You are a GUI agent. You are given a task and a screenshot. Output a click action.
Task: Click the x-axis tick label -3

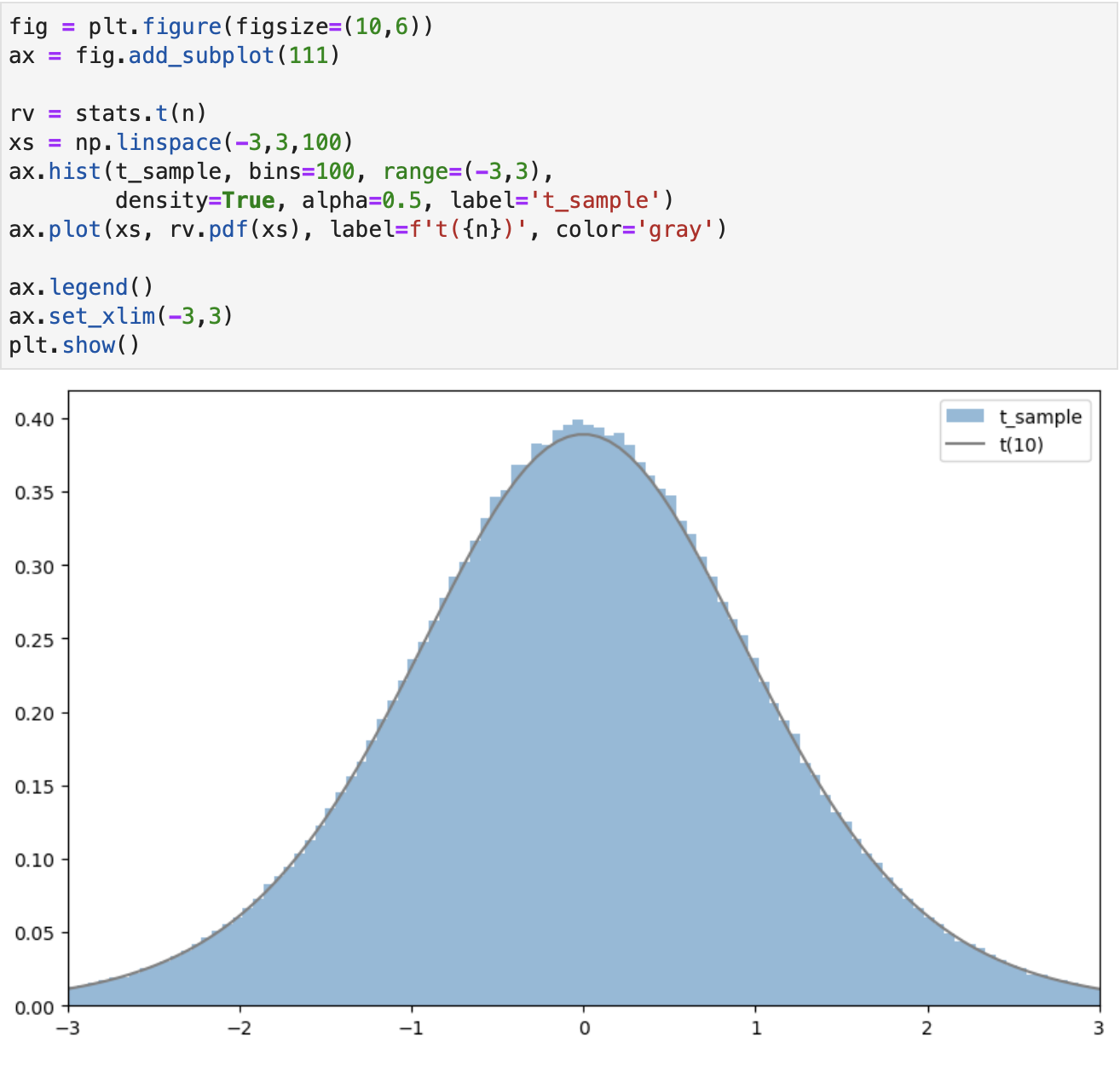coord(67,1028)
